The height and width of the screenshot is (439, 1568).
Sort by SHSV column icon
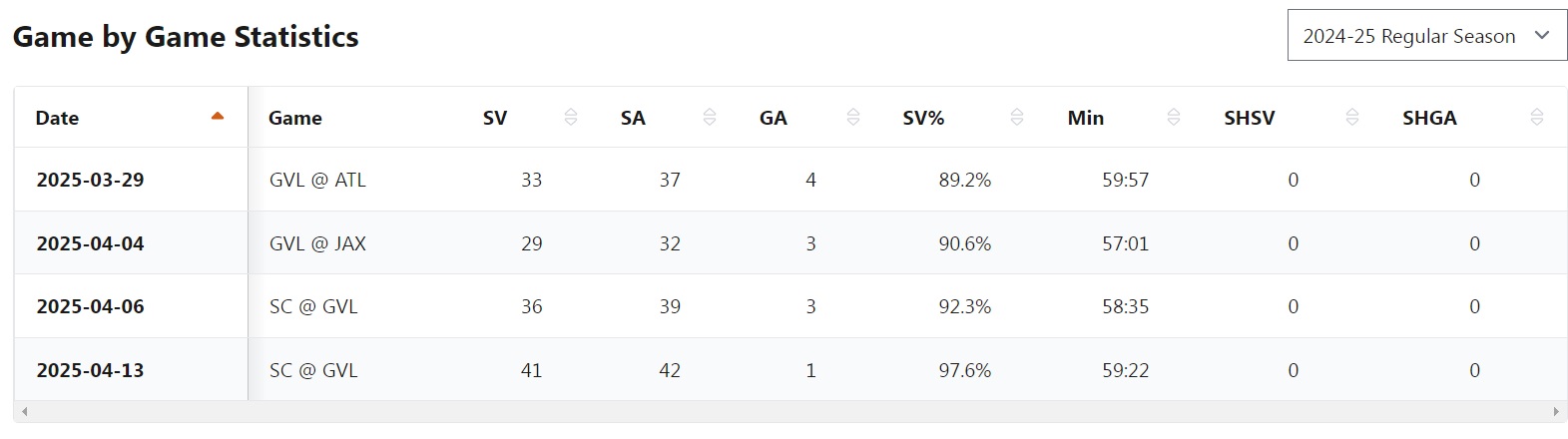[x=1352, y=118]
